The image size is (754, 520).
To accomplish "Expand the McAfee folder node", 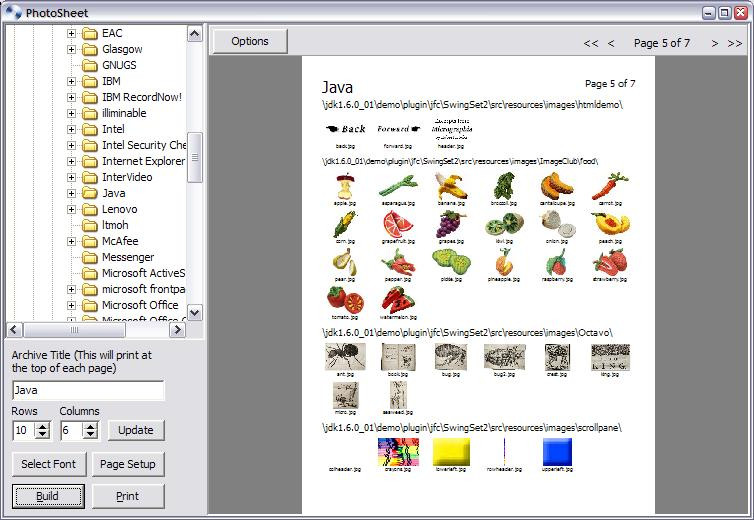I will click(71, 241).
